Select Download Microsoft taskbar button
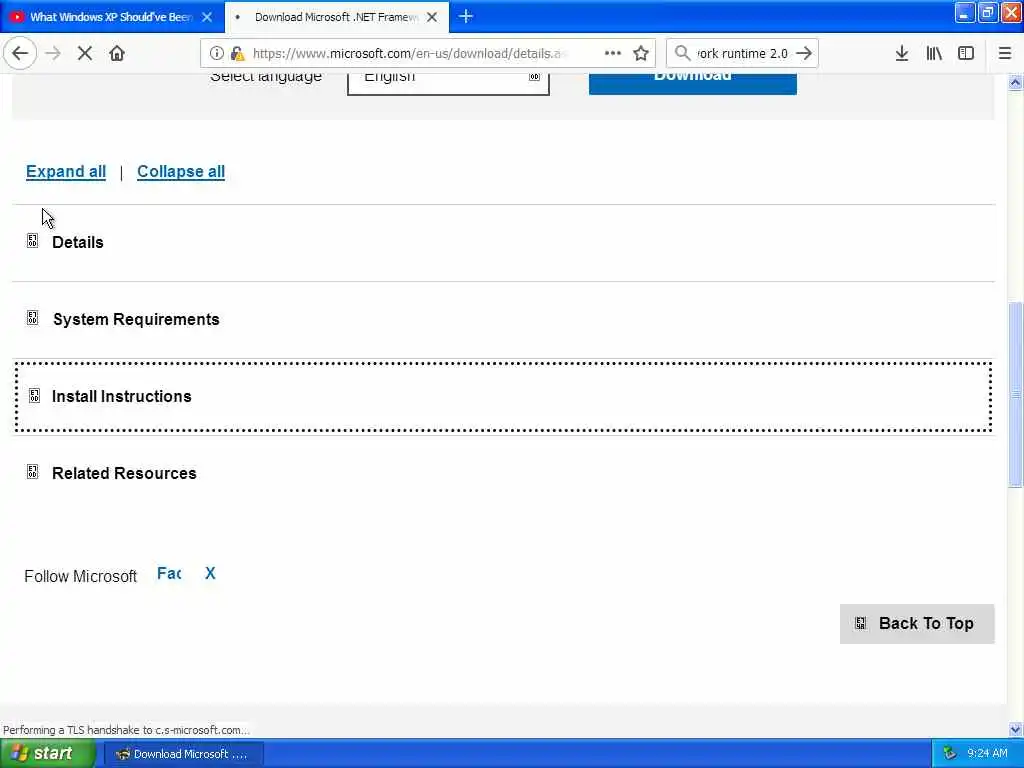The height and width of the screenshot is (768, 1024). point(184,754)
